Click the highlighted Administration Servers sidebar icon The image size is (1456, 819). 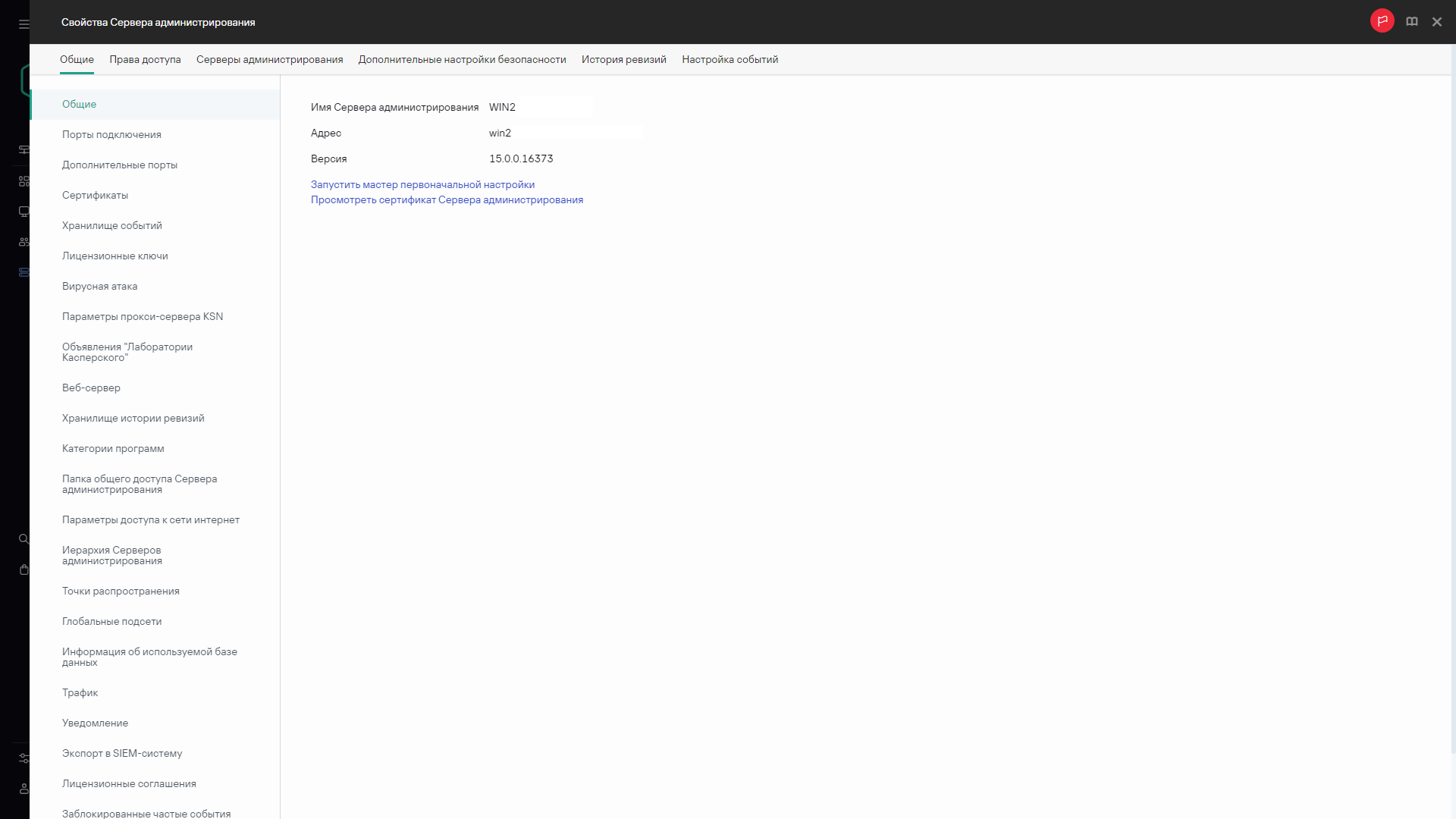(x=24, y=271)
